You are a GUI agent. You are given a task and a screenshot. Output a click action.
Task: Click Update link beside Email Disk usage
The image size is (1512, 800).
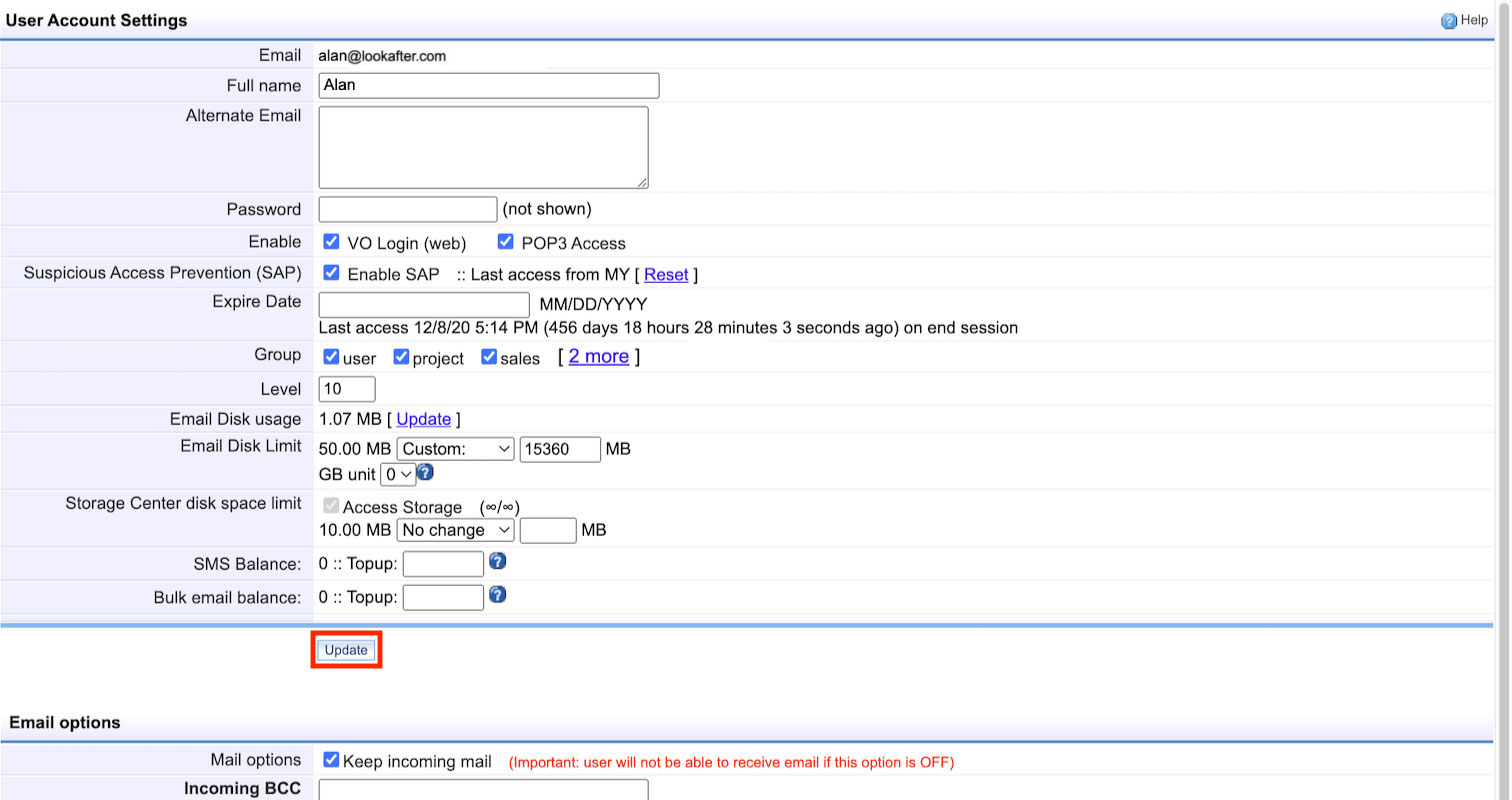(x=423, y=419)
